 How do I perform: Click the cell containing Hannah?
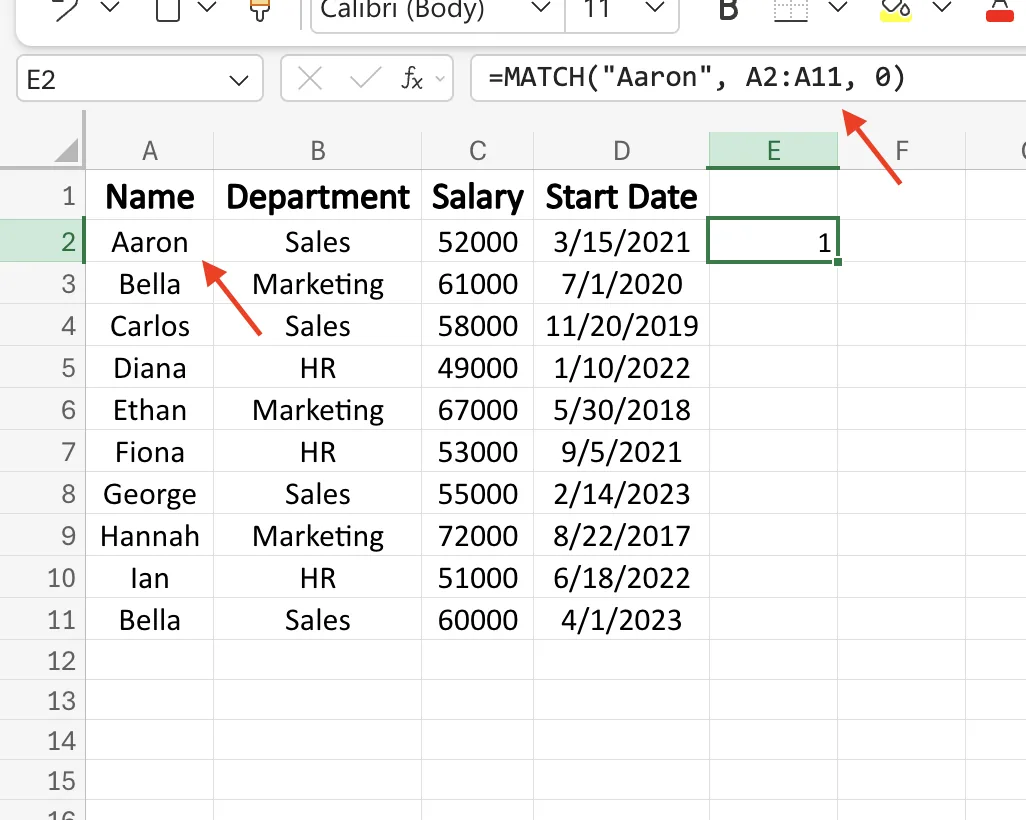tap(150, 535)
